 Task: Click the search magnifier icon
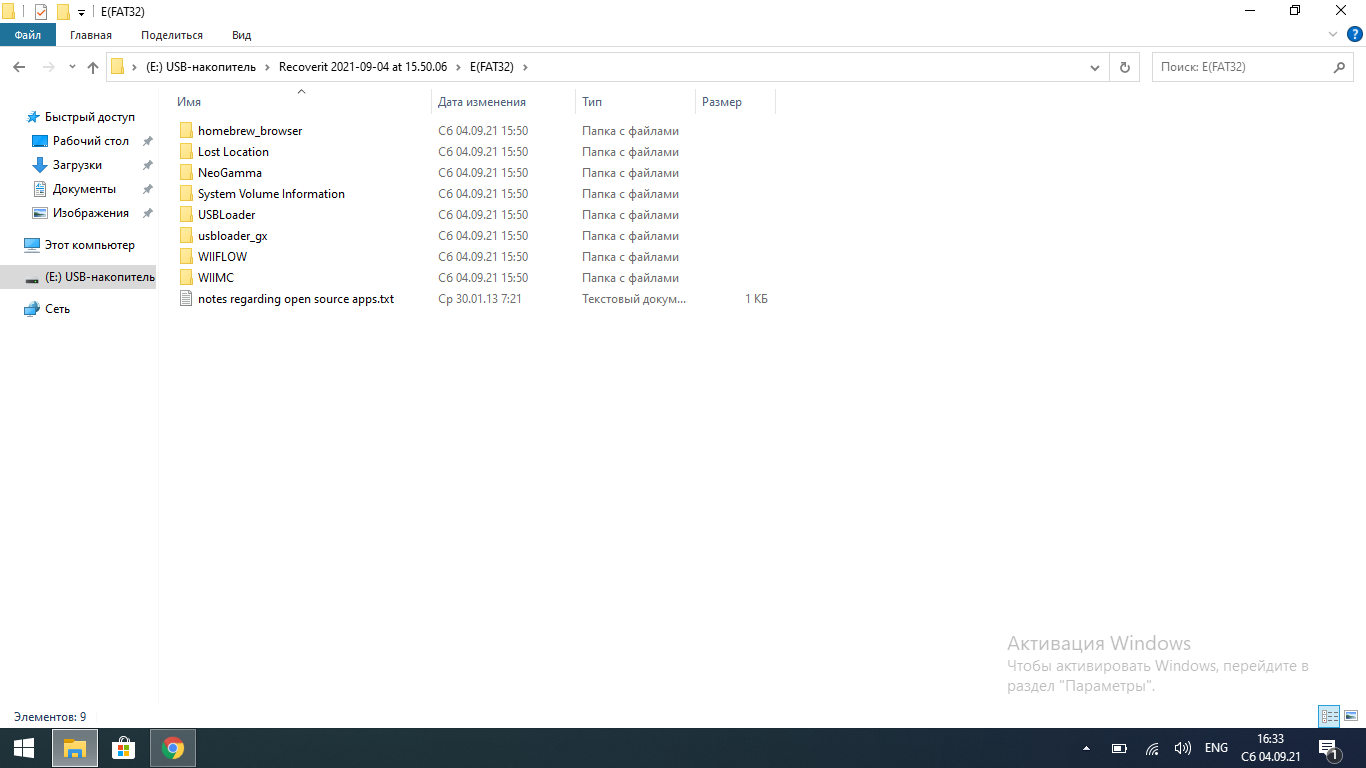(1340, 67)
